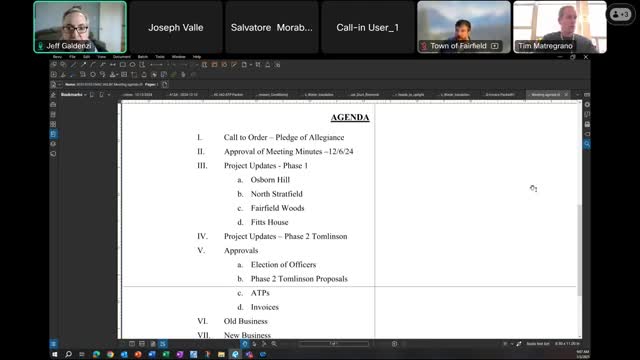The image size is (640, 360).
Task: Click the page navigation slider bar
Action: pos(333,344)
